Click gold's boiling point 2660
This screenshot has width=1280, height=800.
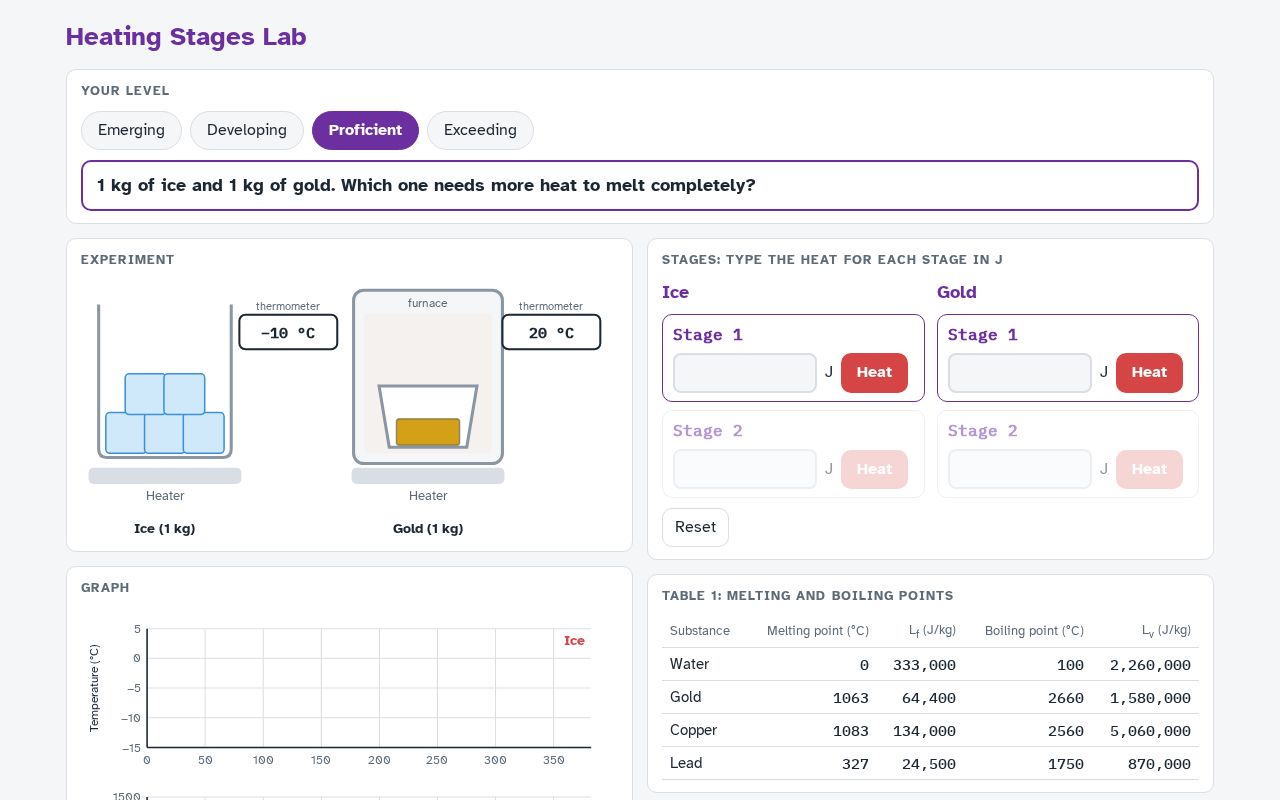point(1066,698)
